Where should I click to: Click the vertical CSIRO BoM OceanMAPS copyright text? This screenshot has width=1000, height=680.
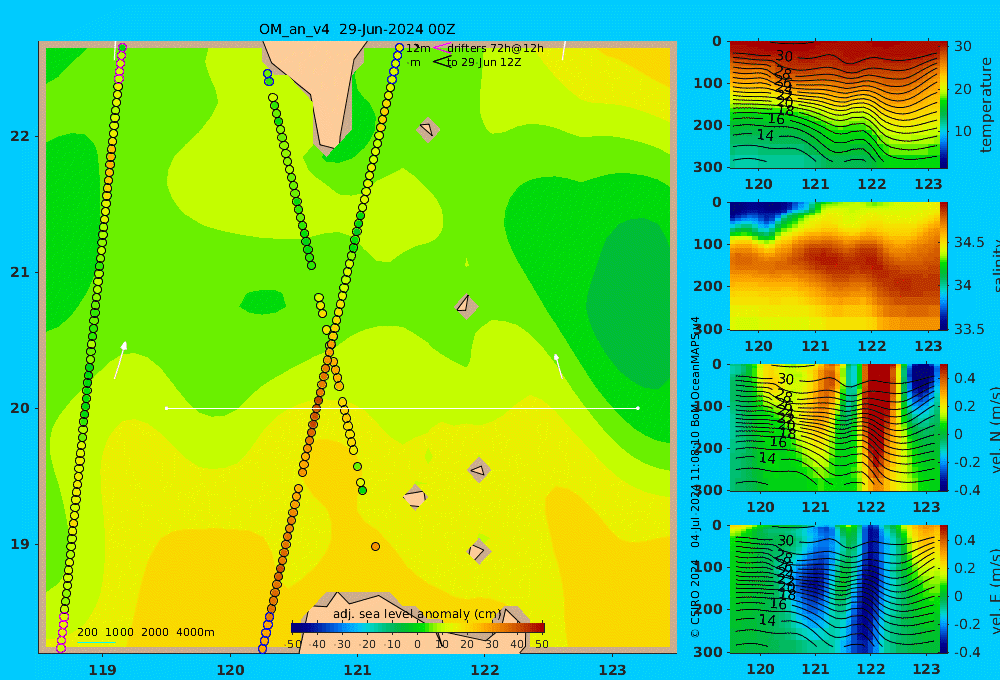click(x=696, y=477)
